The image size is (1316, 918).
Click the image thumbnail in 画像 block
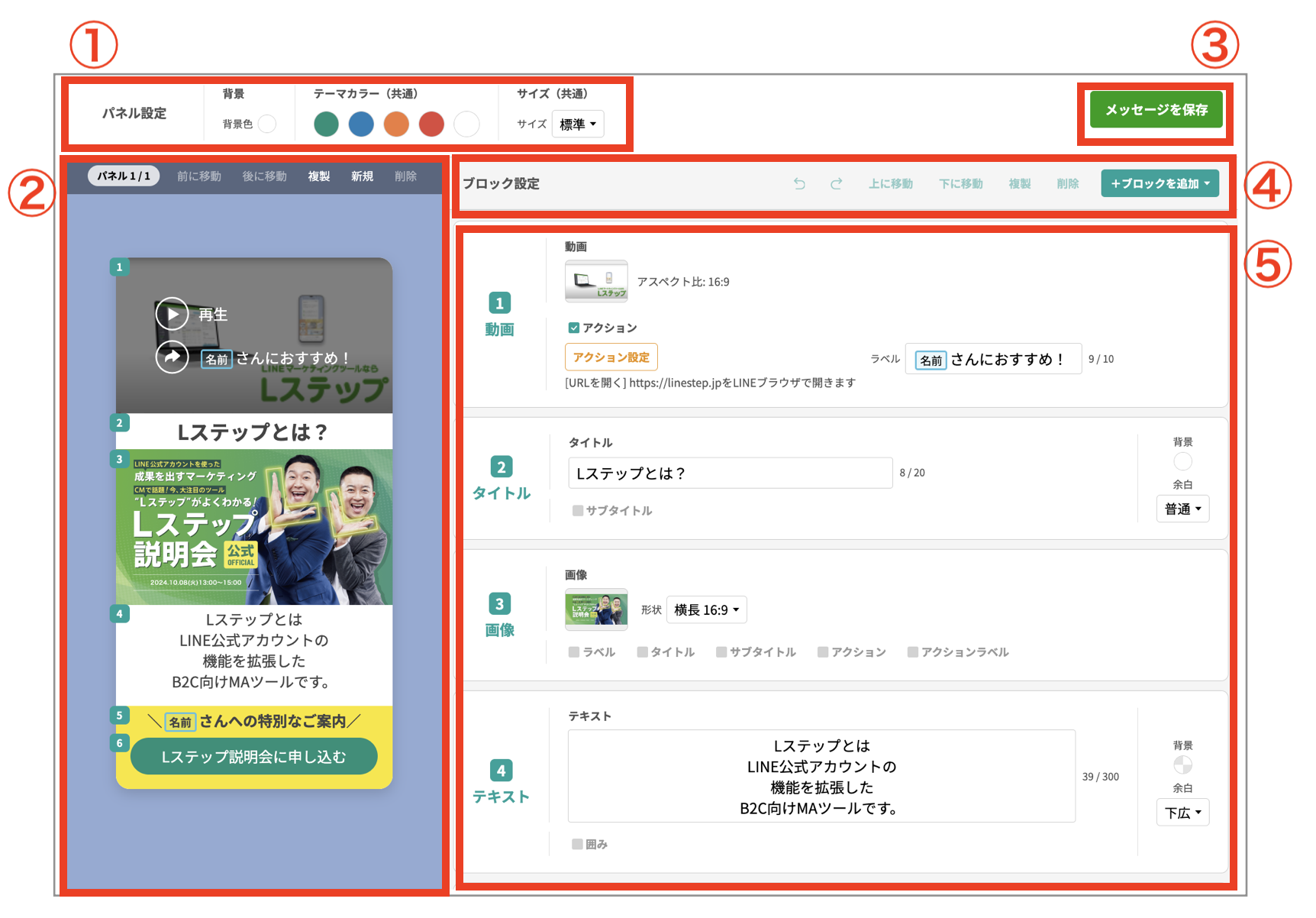tap(596, 609)
